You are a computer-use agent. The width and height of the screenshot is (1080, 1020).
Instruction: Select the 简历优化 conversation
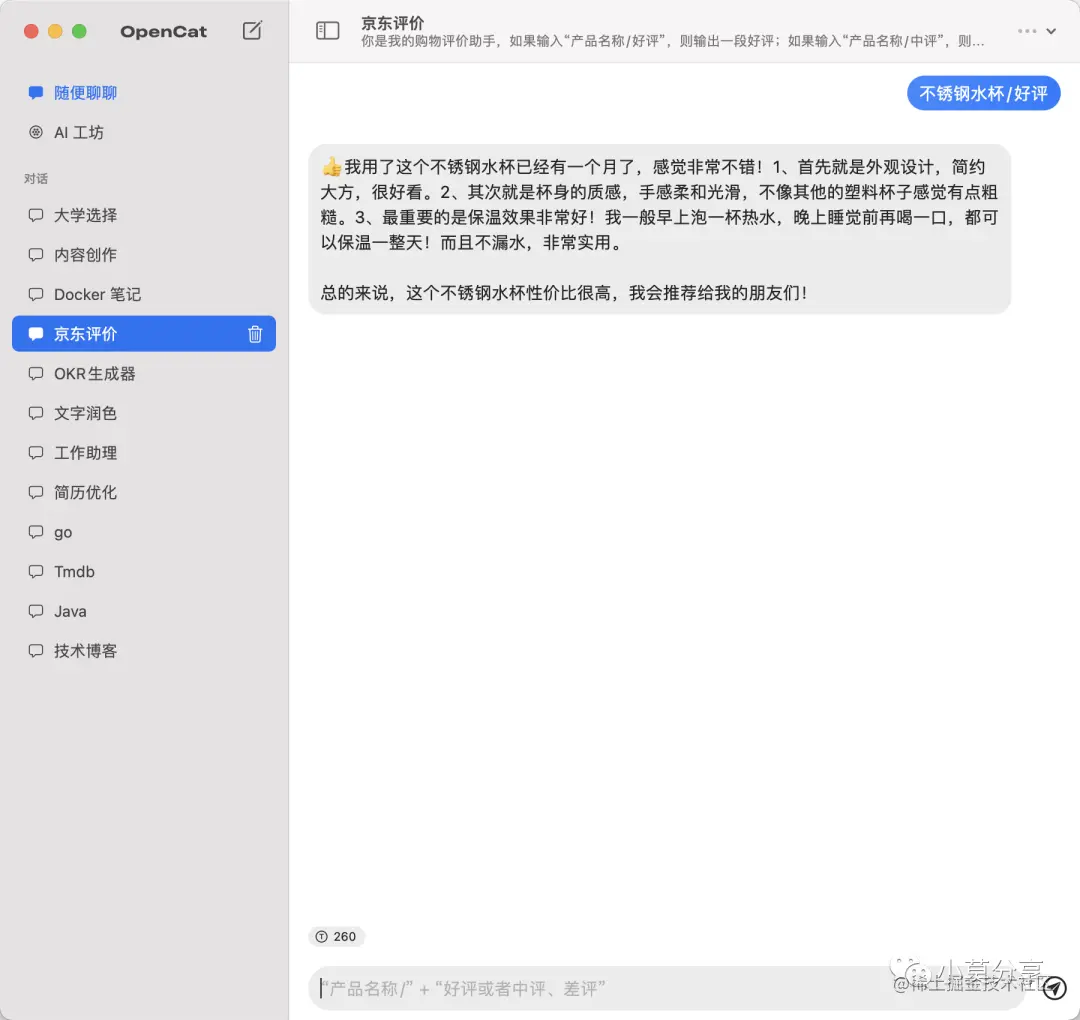(x=144, y=492)
